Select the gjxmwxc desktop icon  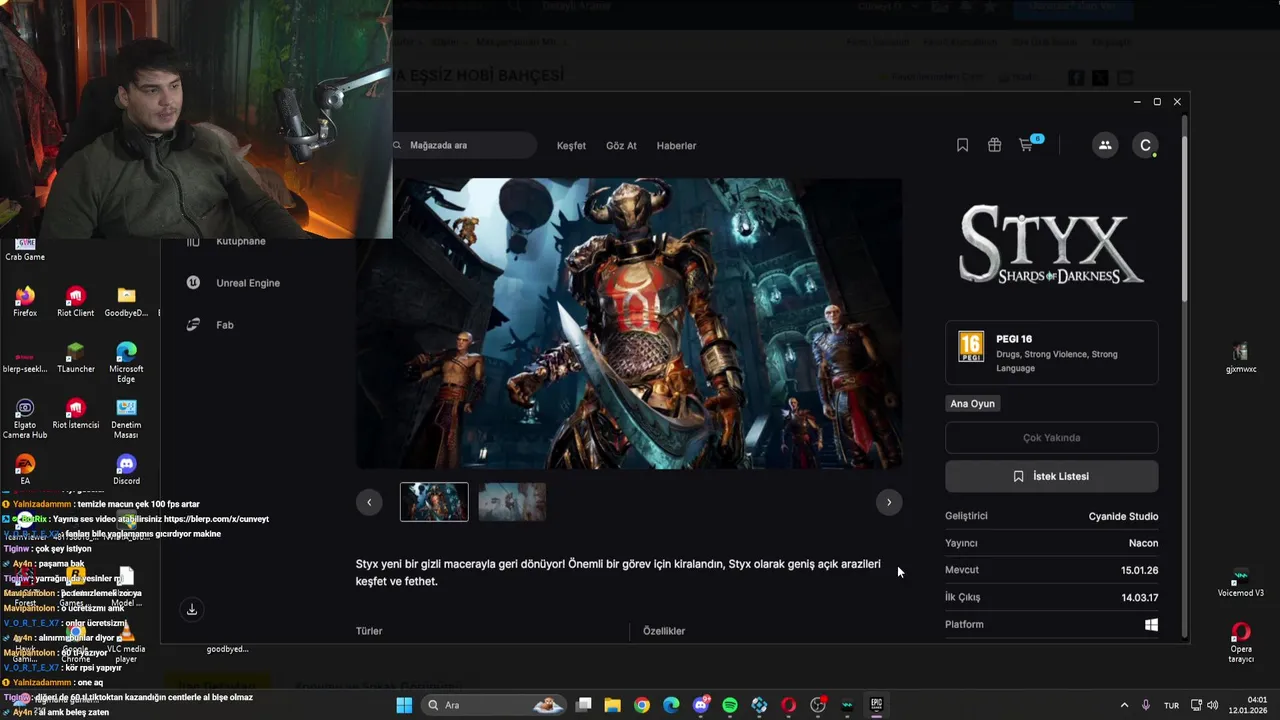(1241, 358)
